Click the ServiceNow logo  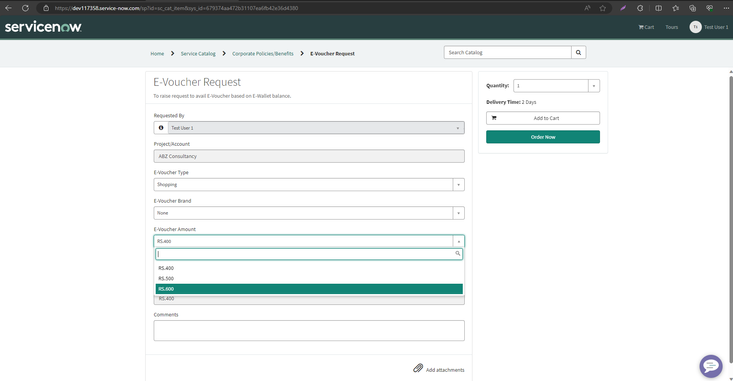tap(43, 27)
